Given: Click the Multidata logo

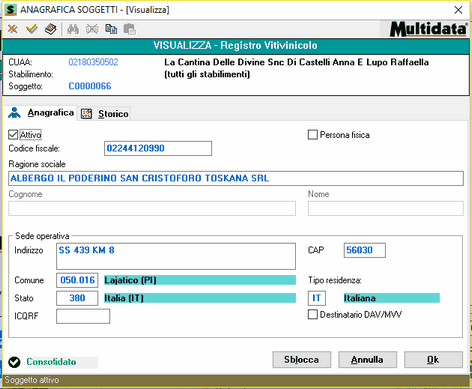Looking at the screenshot, I should point(429,29).
